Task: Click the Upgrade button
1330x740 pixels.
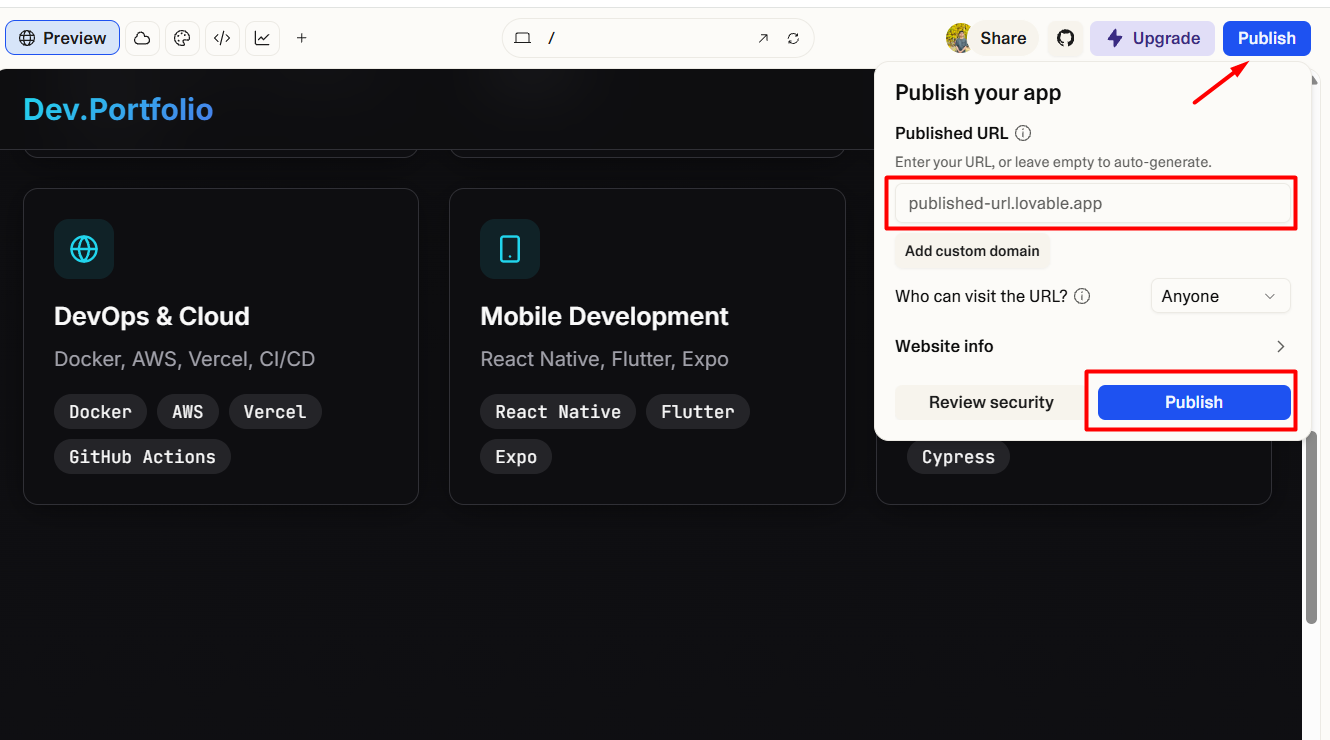Action: click(x=1152, y=38)
